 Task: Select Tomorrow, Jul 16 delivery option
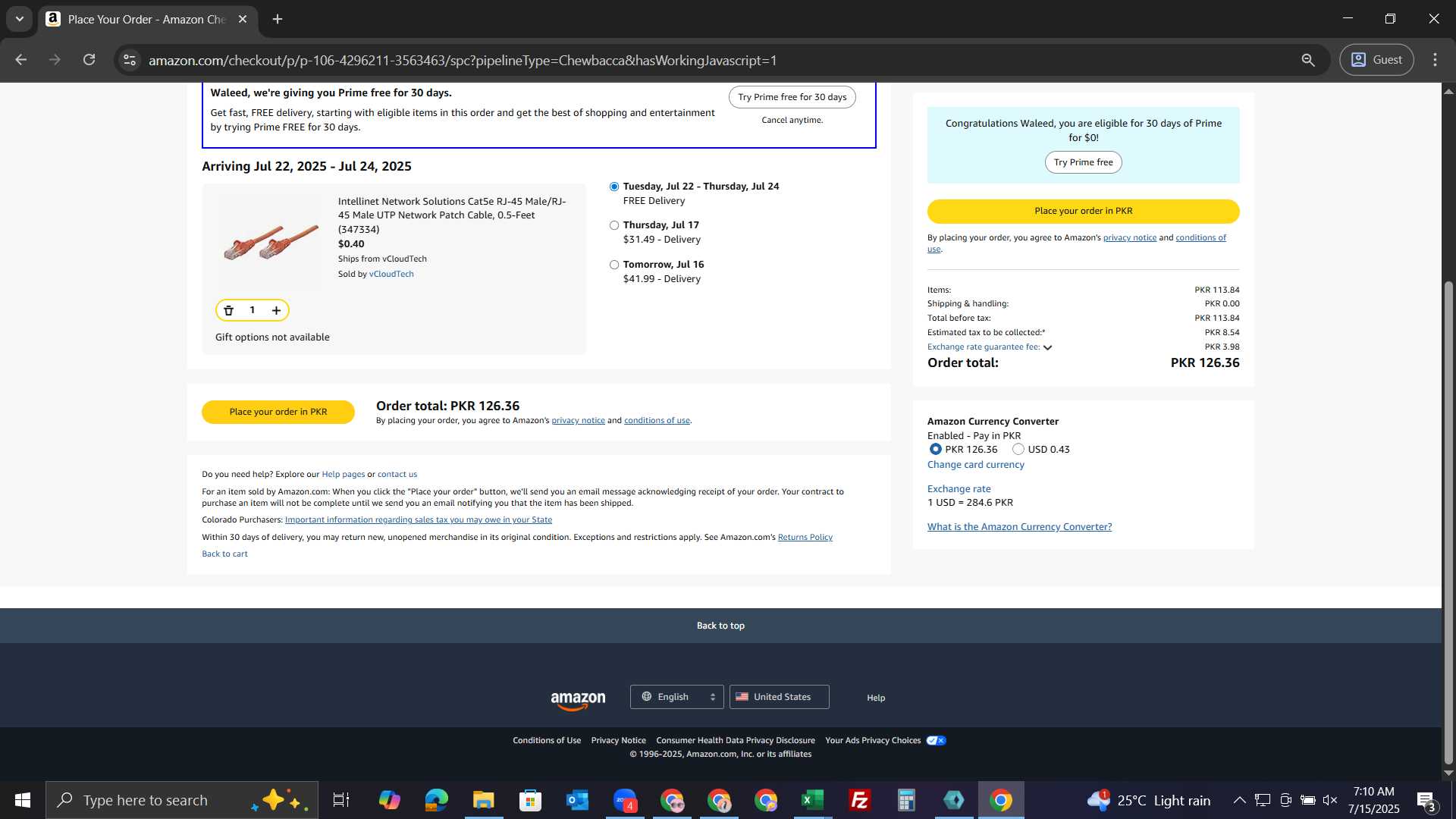click(x=614, y=265)
